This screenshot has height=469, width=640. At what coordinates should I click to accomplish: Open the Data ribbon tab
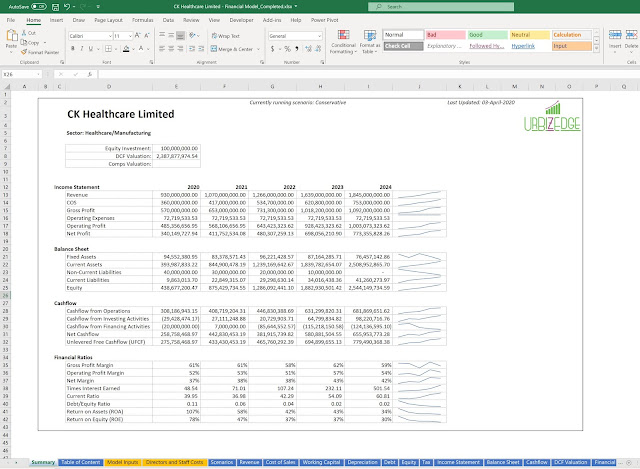click(x=168, y=20)
